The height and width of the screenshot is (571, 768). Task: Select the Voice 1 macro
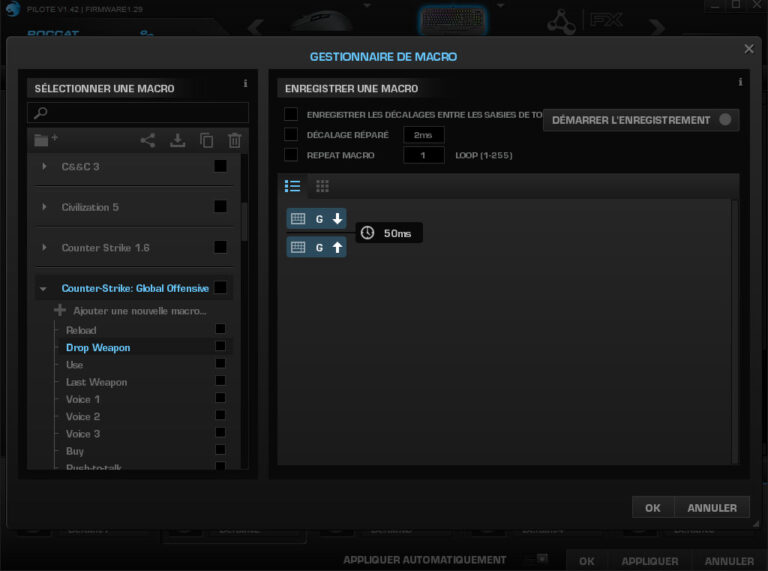pyautogui.click(x=83, y=399)
